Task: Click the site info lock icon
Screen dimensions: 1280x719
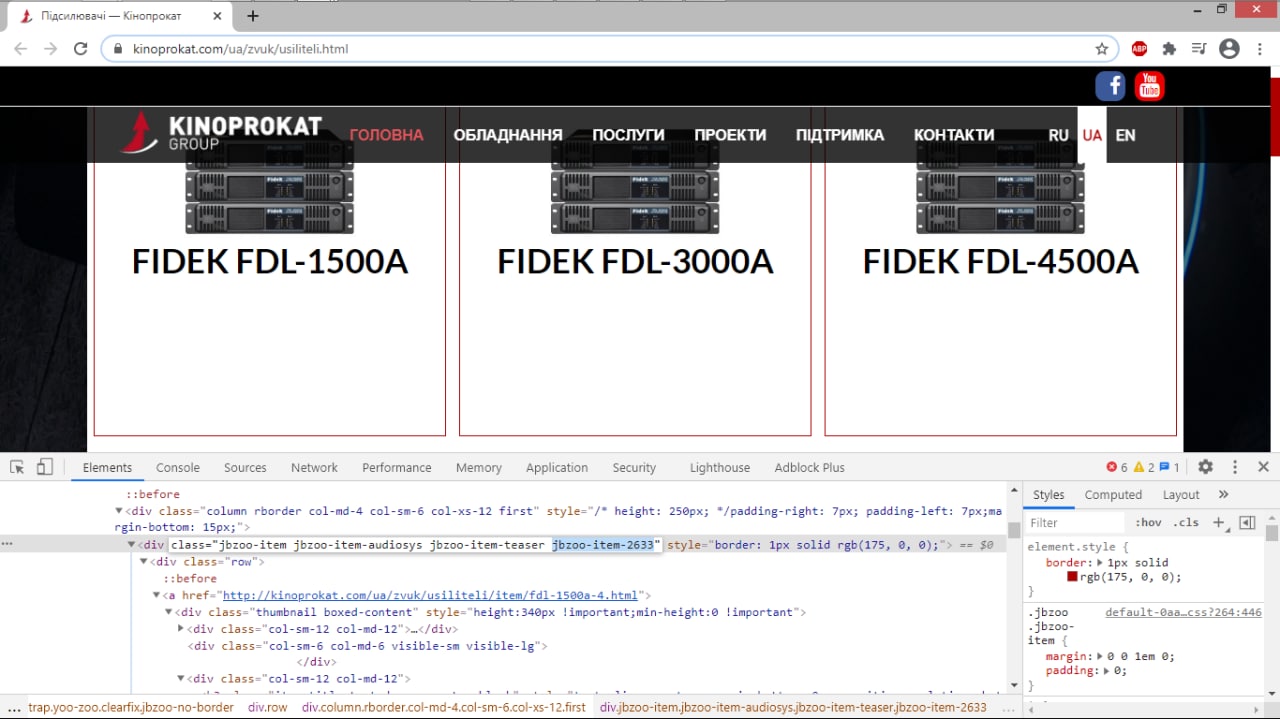Action: coord(118,48)
